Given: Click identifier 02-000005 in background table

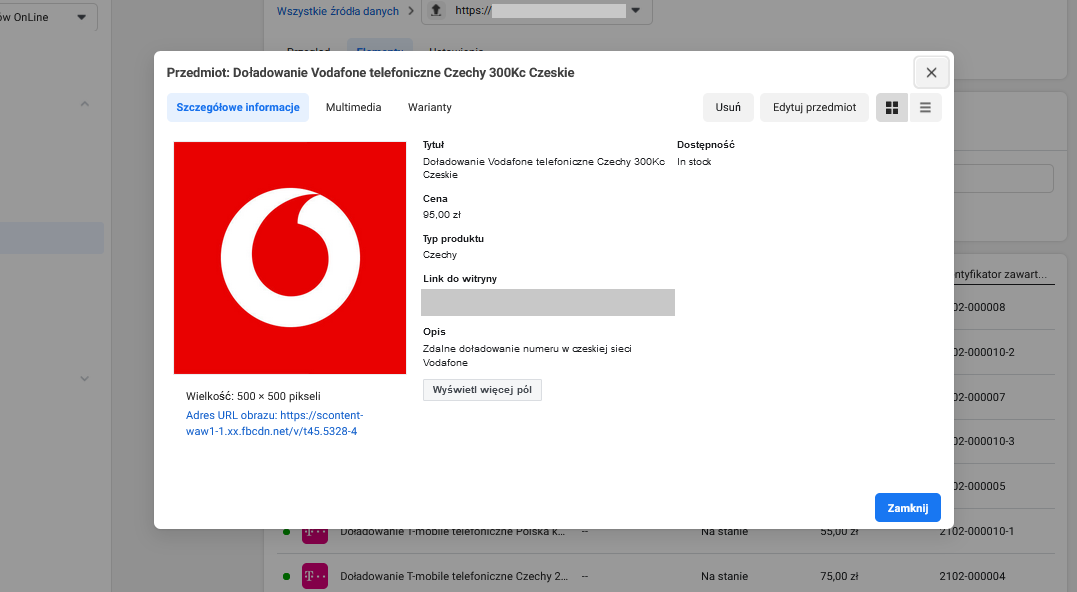Looking at the screenshot, I should 979,486.
